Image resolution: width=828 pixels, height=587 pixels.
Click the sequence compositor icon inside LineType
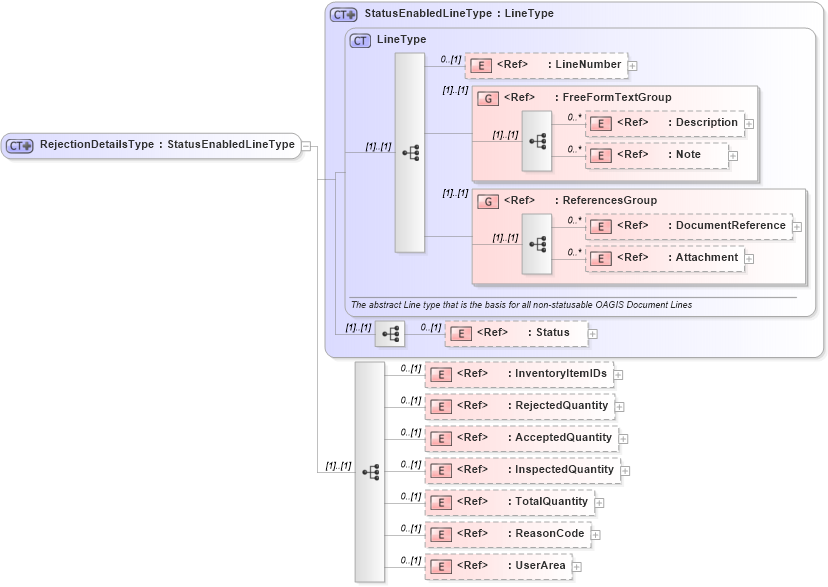(408, 152)
